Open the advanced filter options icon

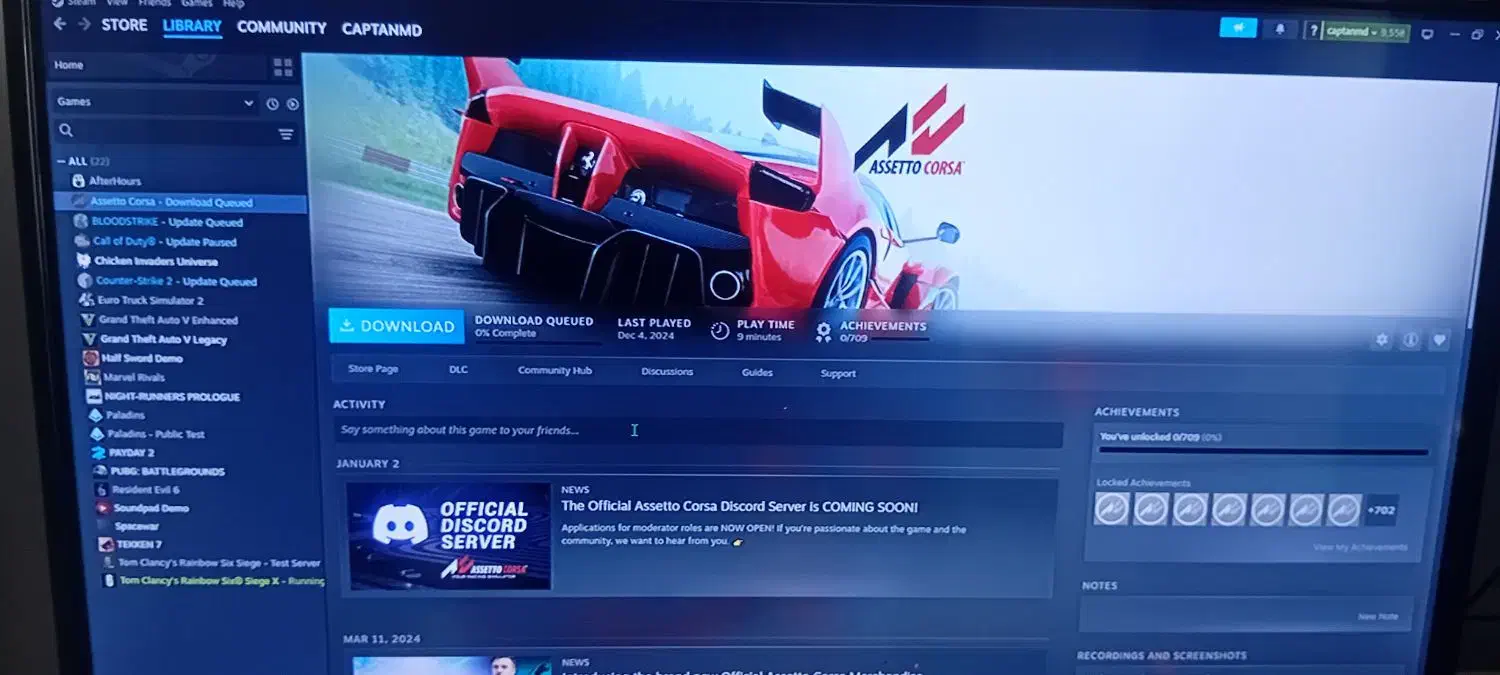[x=286, y=134]
